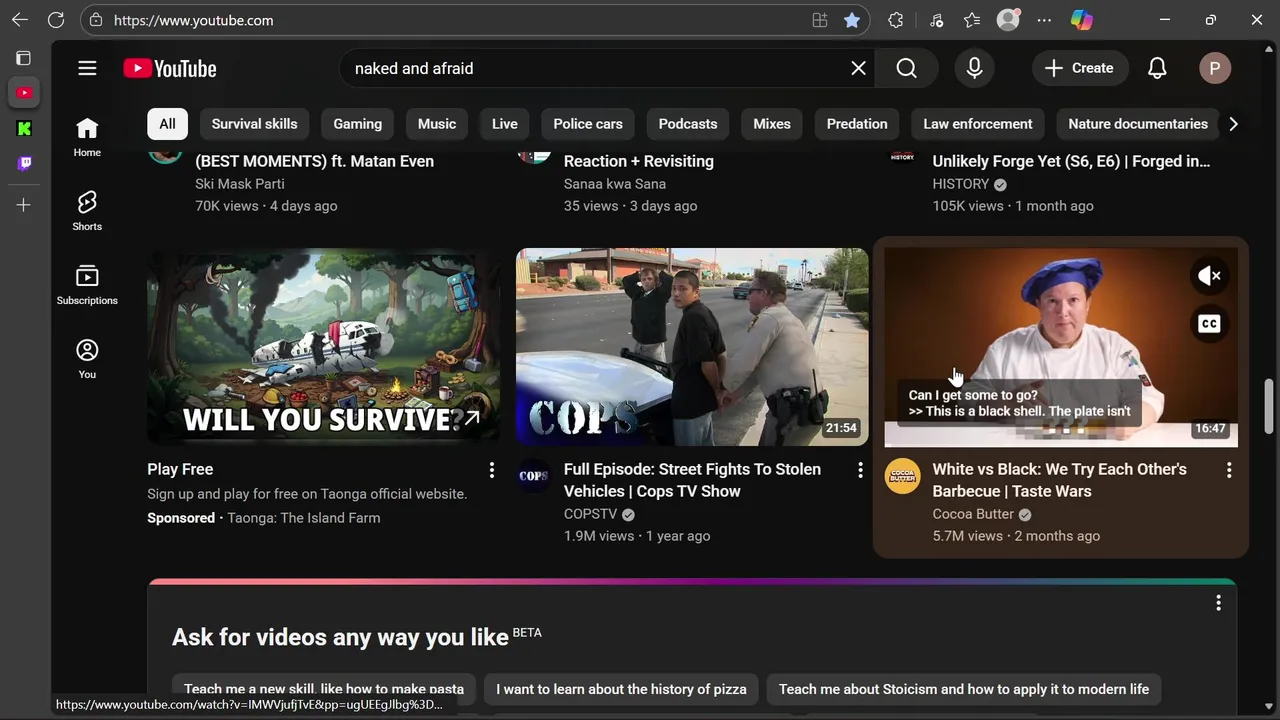Select the Gaming filter chip

click(357, 124)
